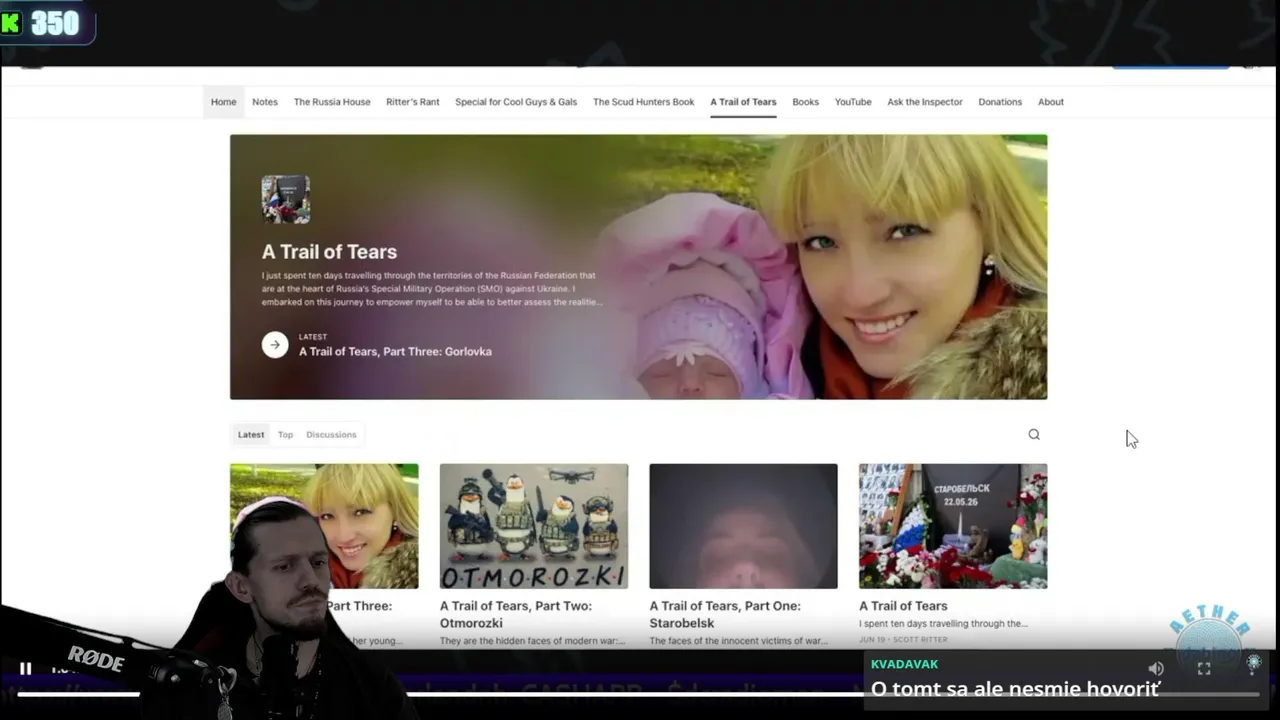The width and height of the screenshot is (1280, 720).
Task: Open the Ask the Inspector tab
Action: [x=925, y=102]
